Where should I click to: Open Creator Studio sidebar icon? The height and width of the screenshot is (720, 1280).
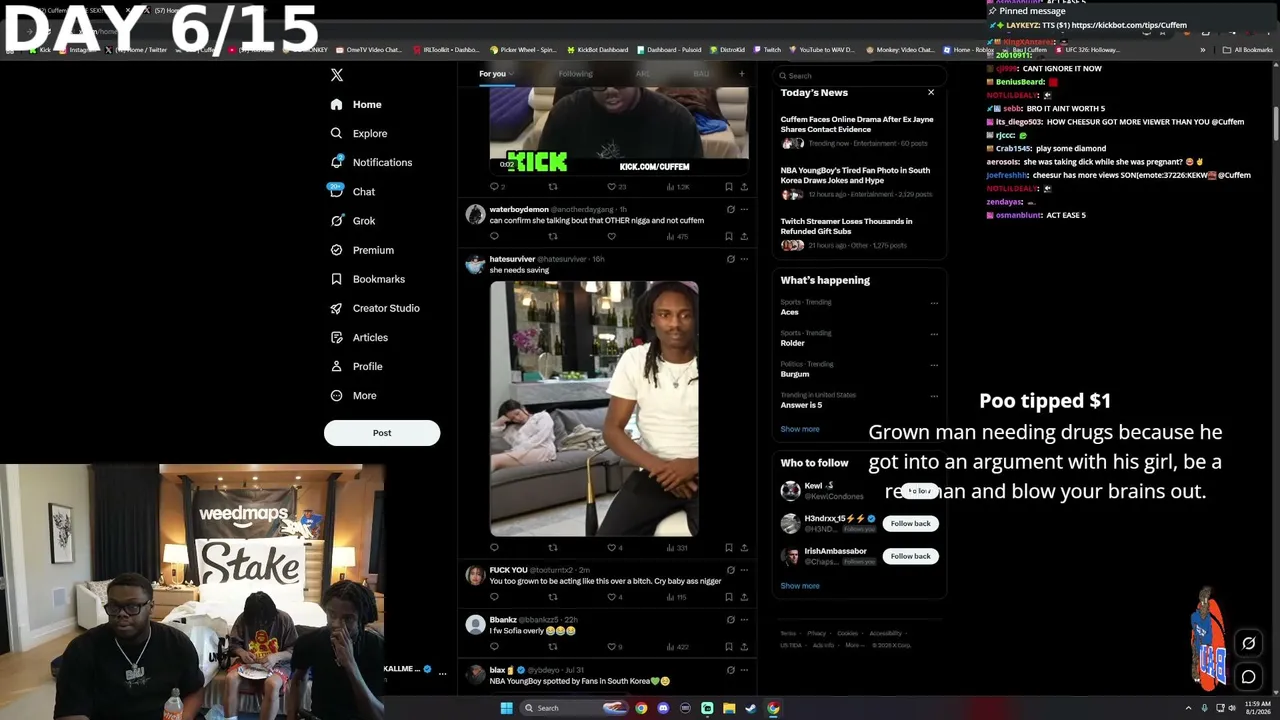pyautogui.click(x=337, y=308)
